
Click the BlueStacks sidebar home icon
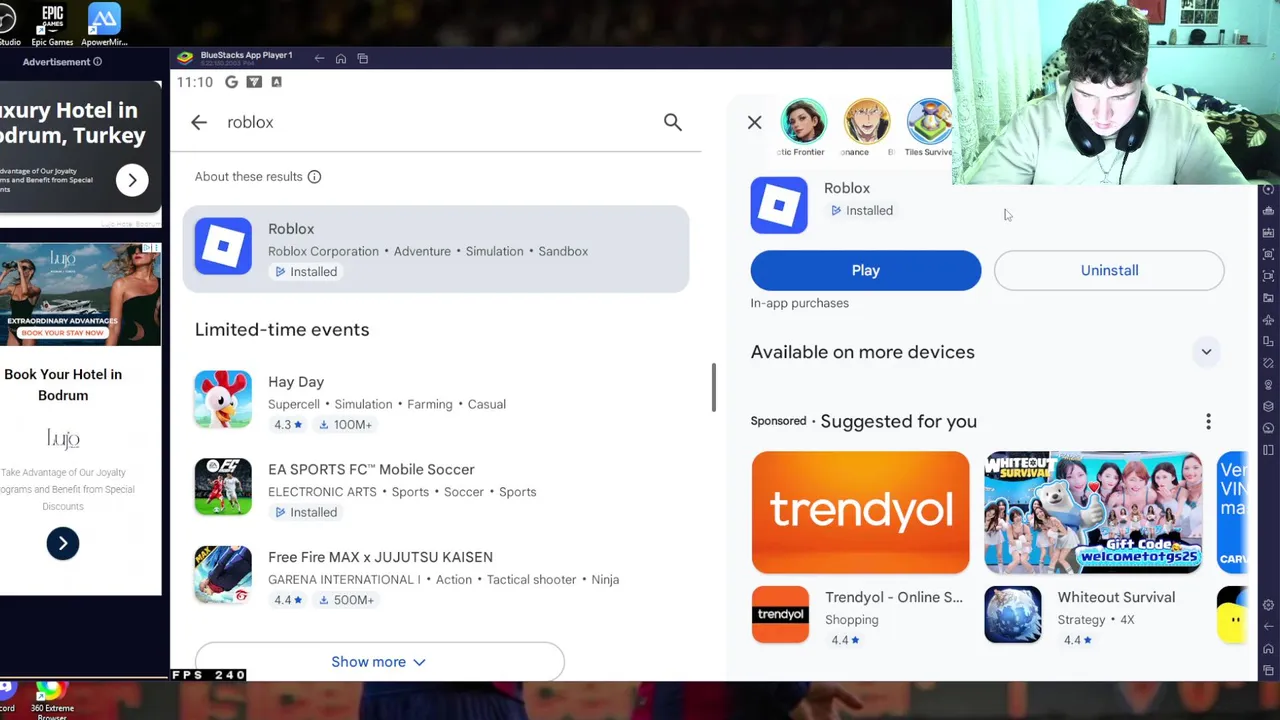[x=1269, y=649]
